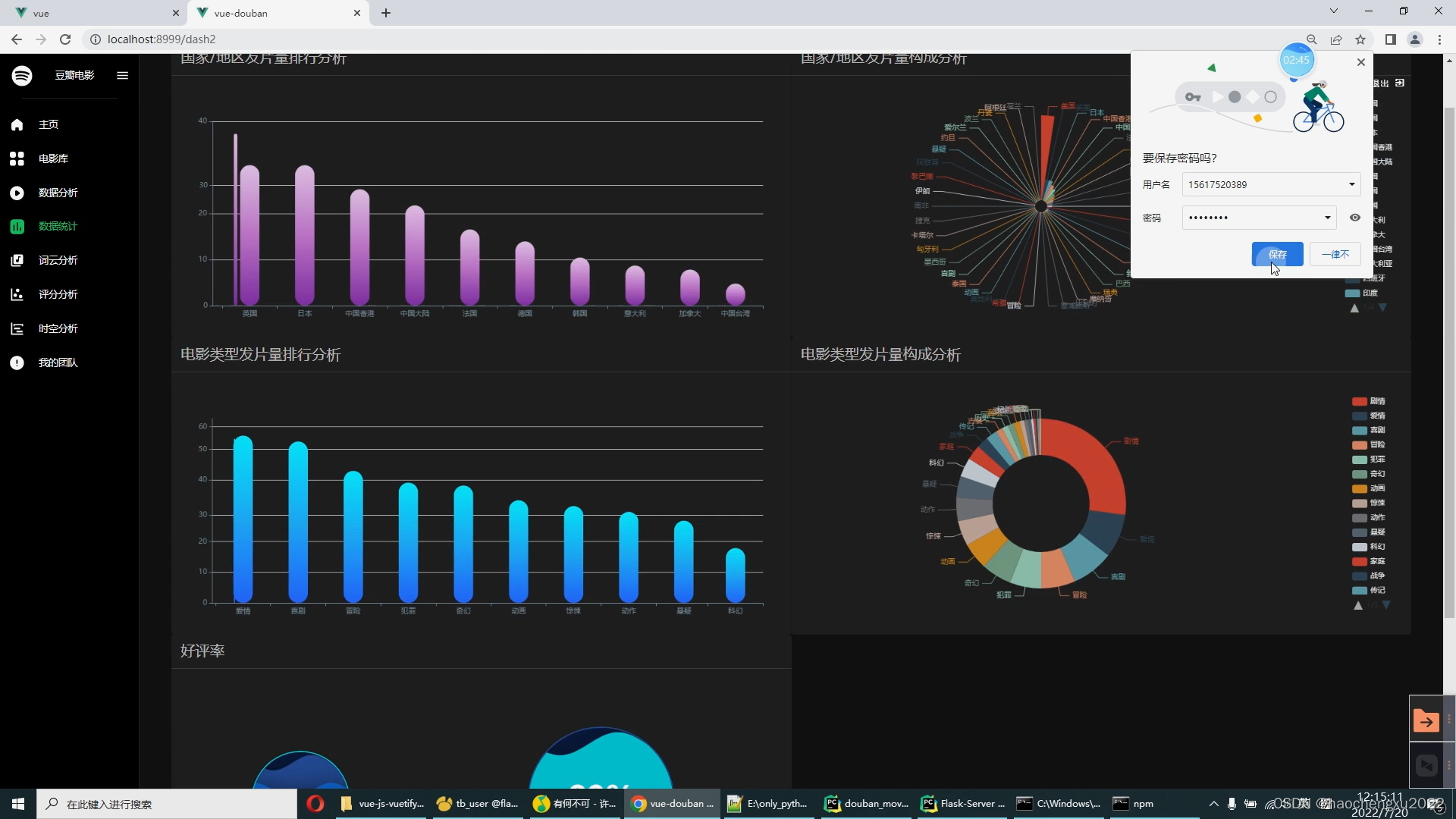Open the 我的团队 info icon
Viewport: 1456px width, 819px height.
coord(17,362)
